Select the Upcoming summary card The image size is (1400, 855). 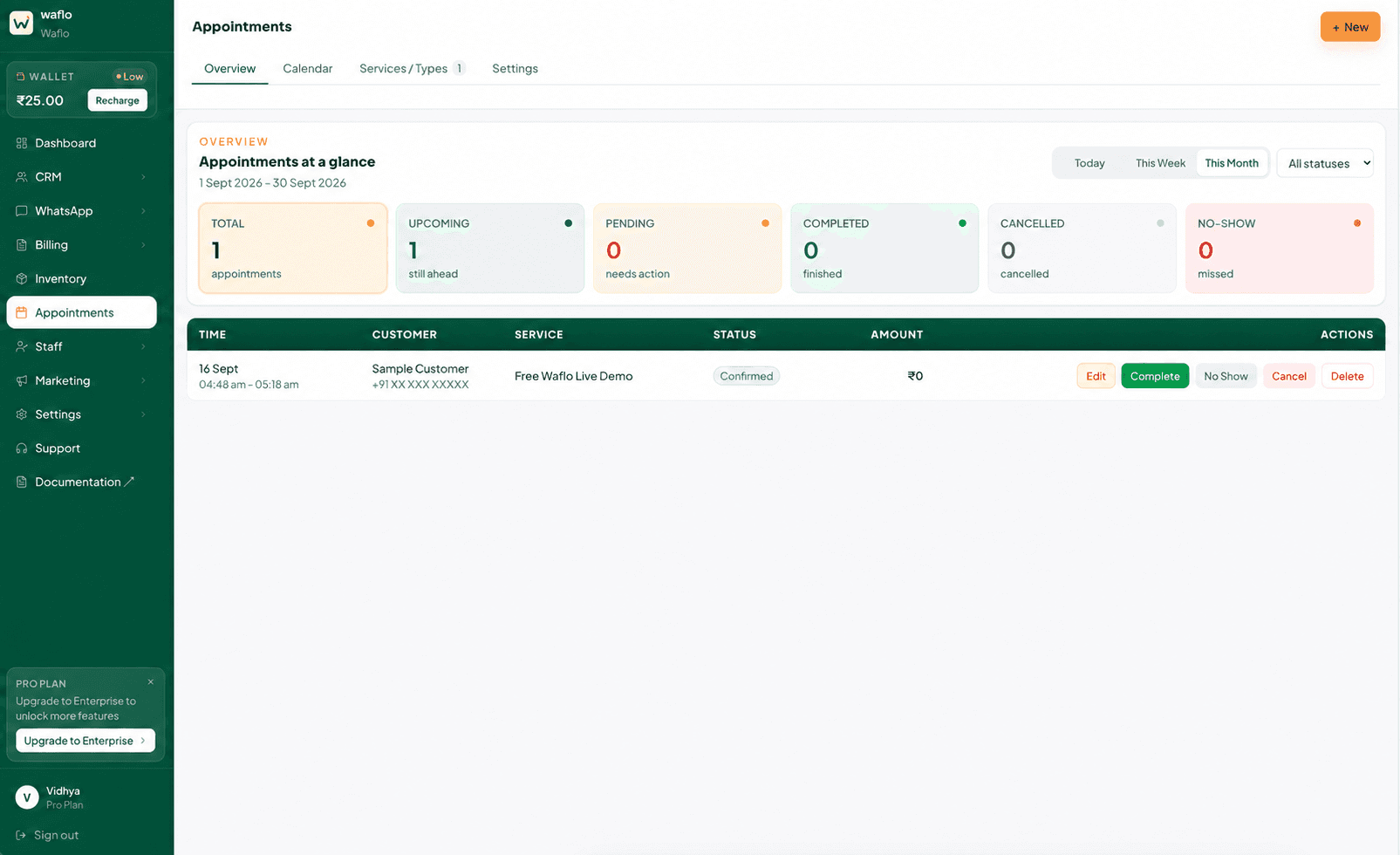(x=490, y=249)
